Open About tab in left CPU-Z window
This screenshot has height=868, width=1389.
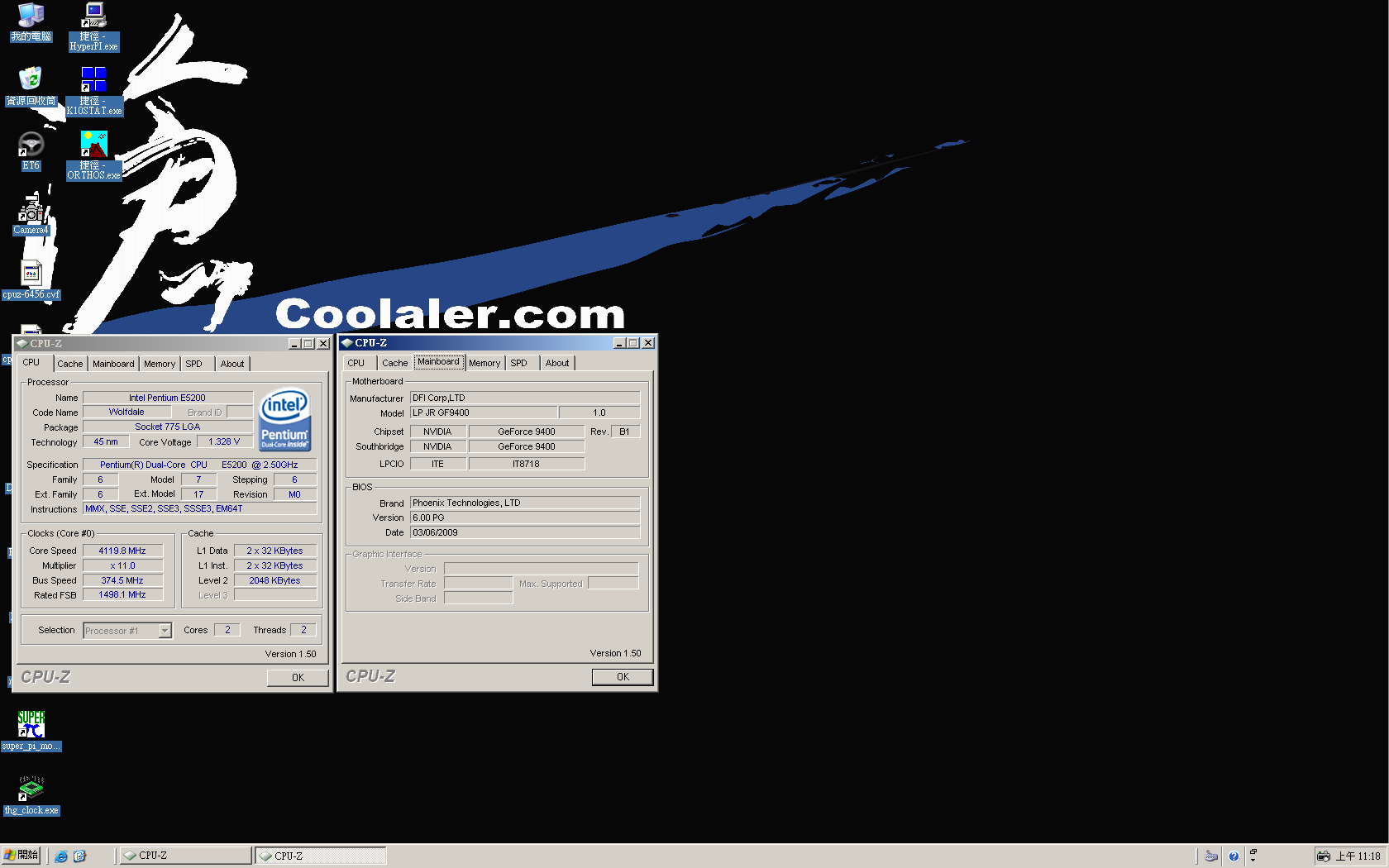[x=232, y=364]
